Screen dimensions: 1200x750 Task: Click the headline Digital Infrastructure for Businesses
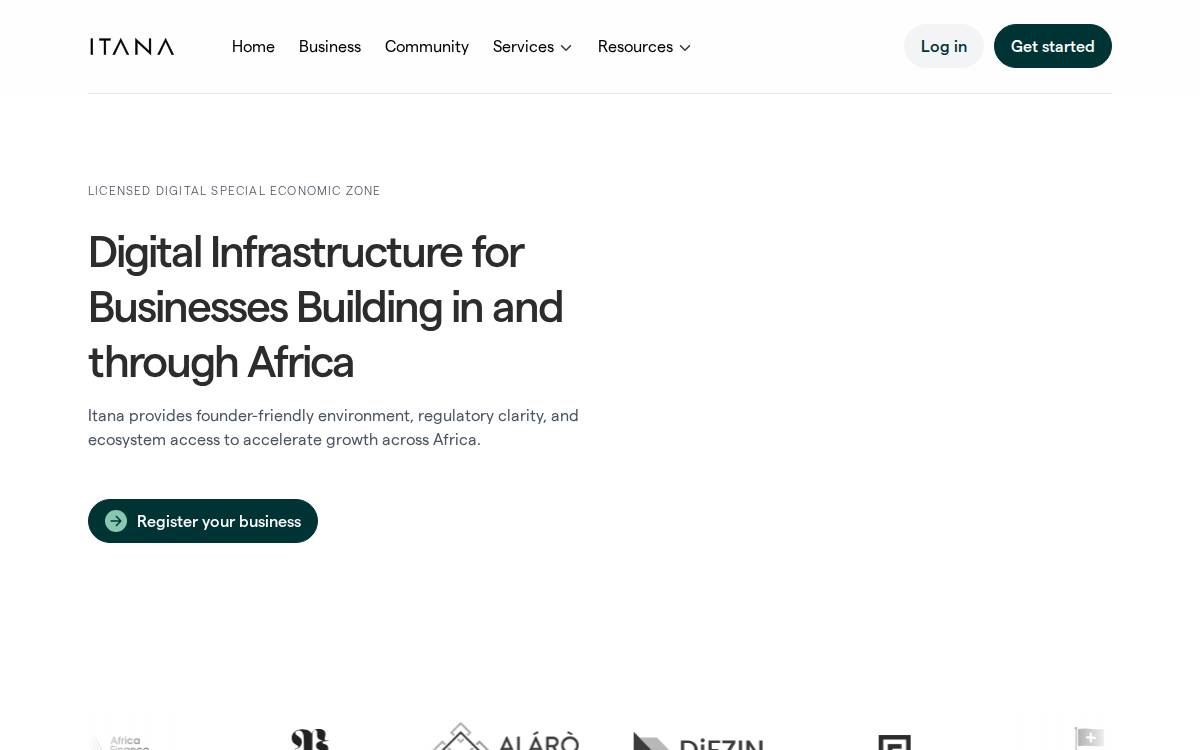point(326,306)
